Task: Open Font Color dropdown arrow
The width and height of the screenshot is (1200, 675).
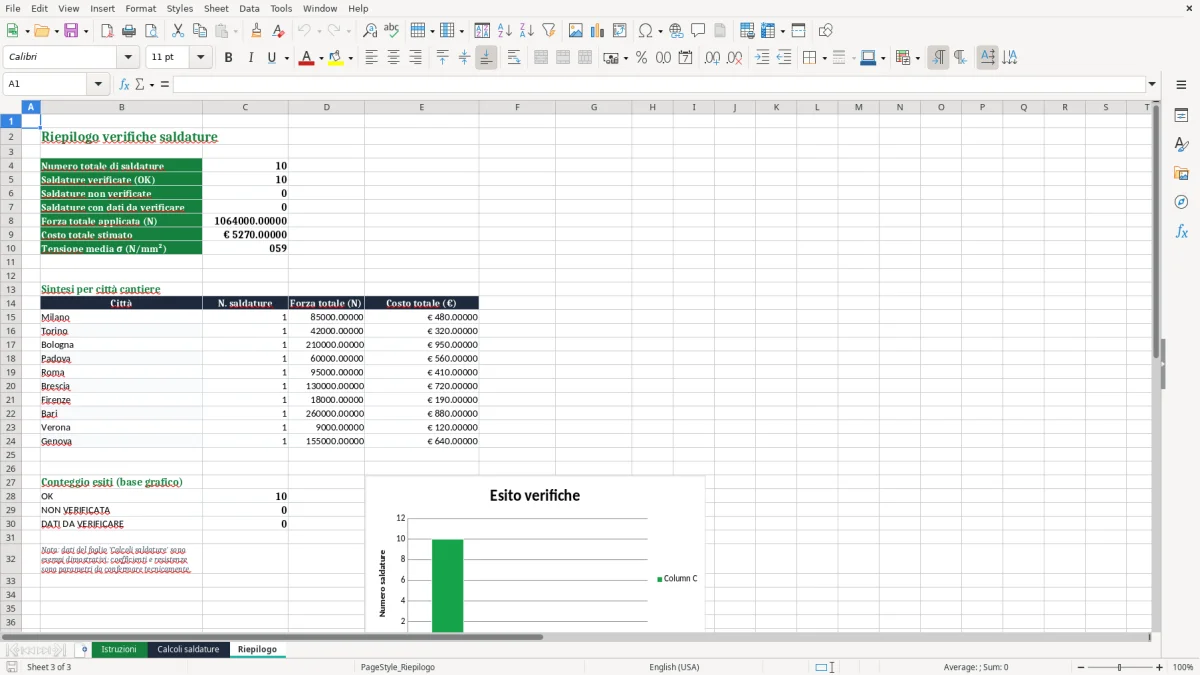Action: [x=320, y=58]
